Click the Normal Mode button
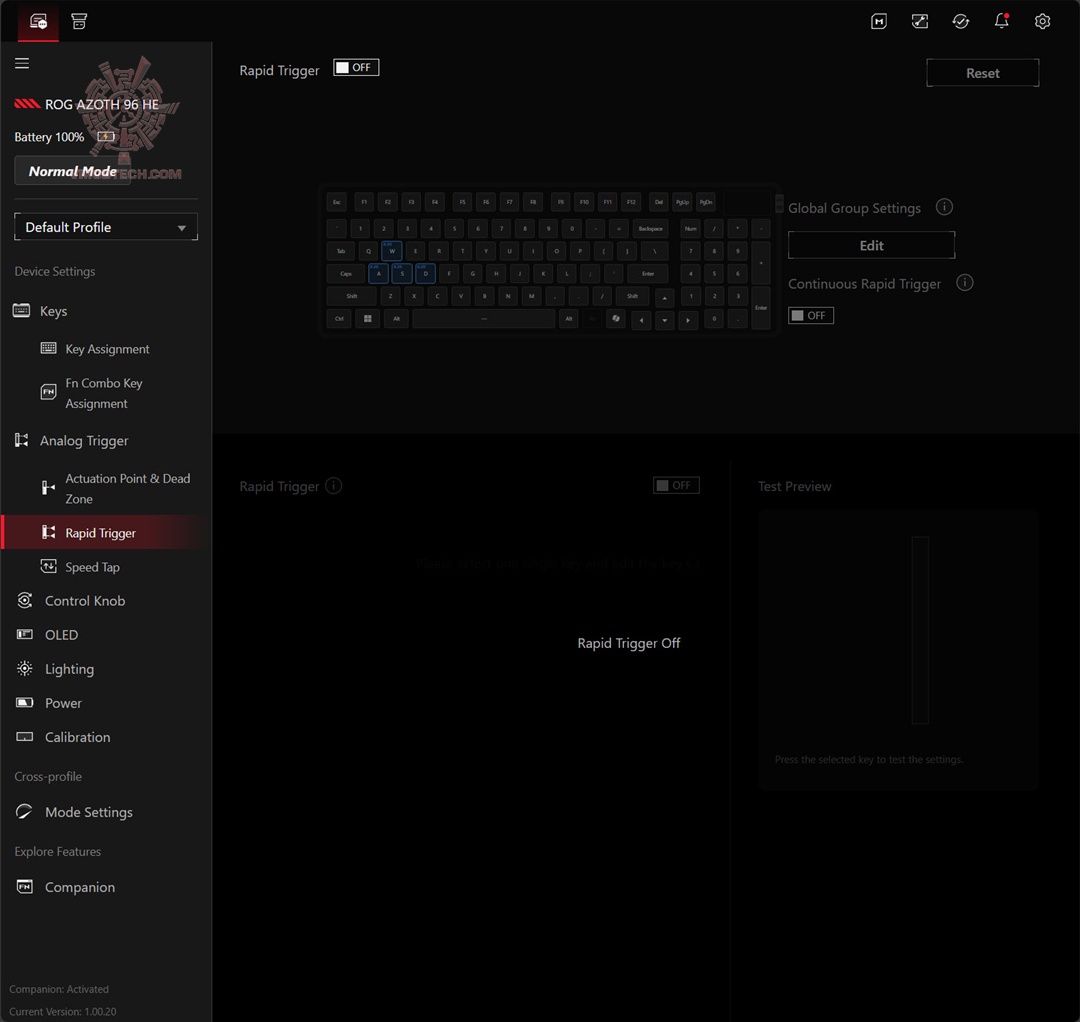The width and height of the screenshot is (1080, 1022). [x=72, y=171]
